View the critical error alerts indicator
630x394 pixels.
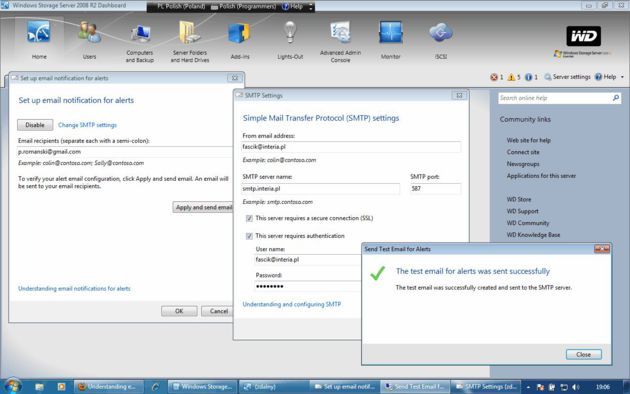[x=497, y=77]
